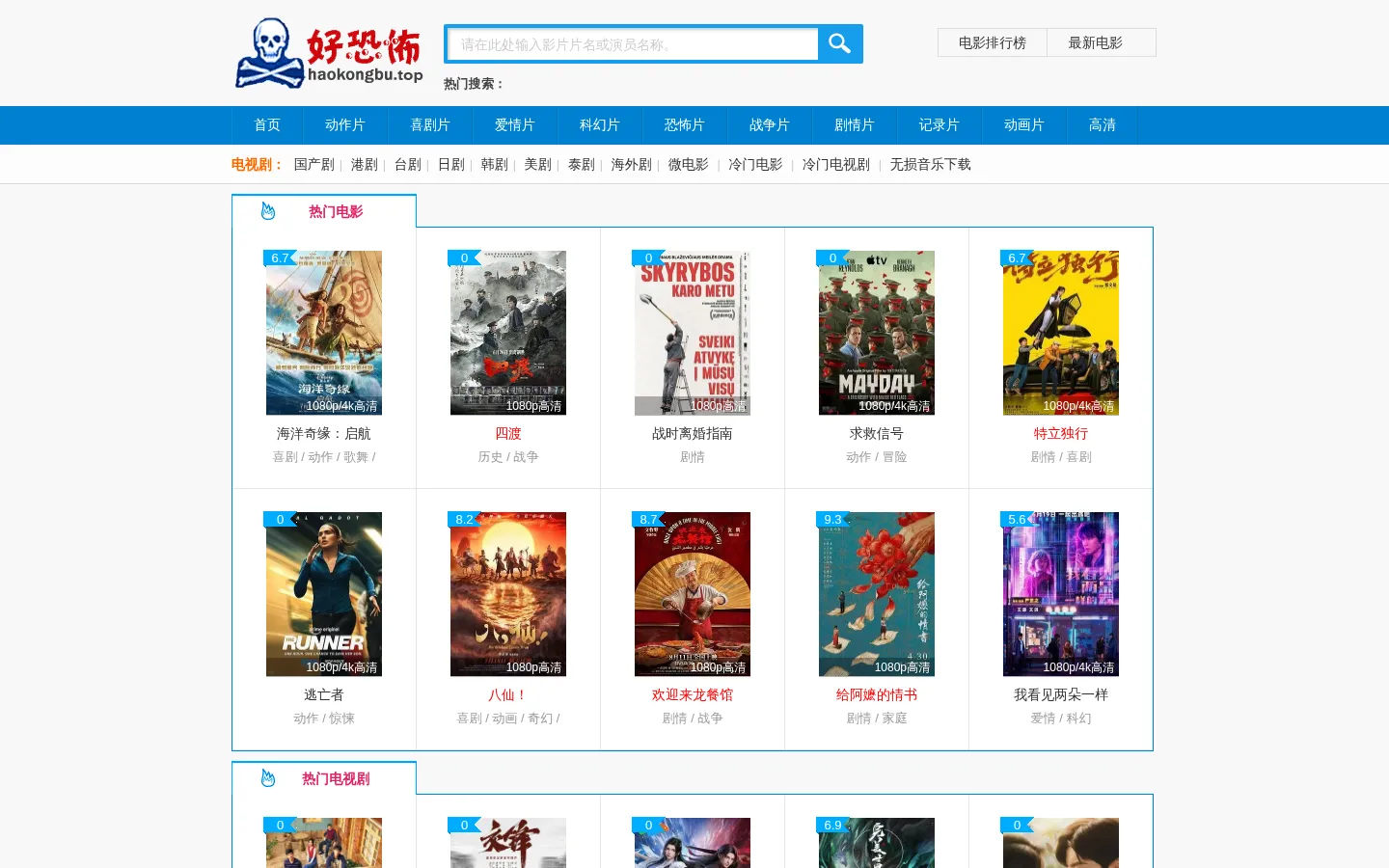Open the 电影排行榜 ranking page
1389x868 pixels.
[x=993, y=42]
